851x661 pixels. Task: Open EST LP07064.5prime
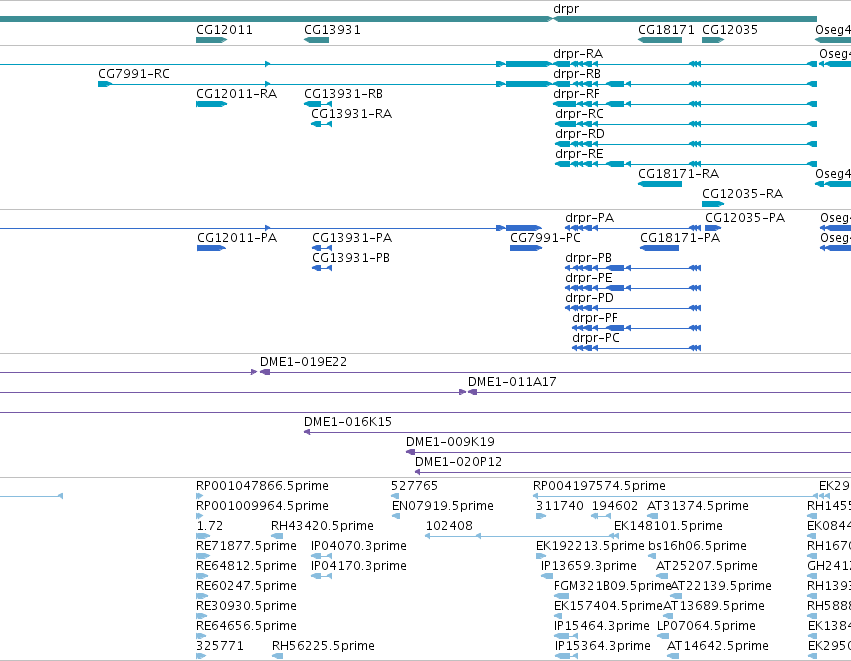[706, 626]
